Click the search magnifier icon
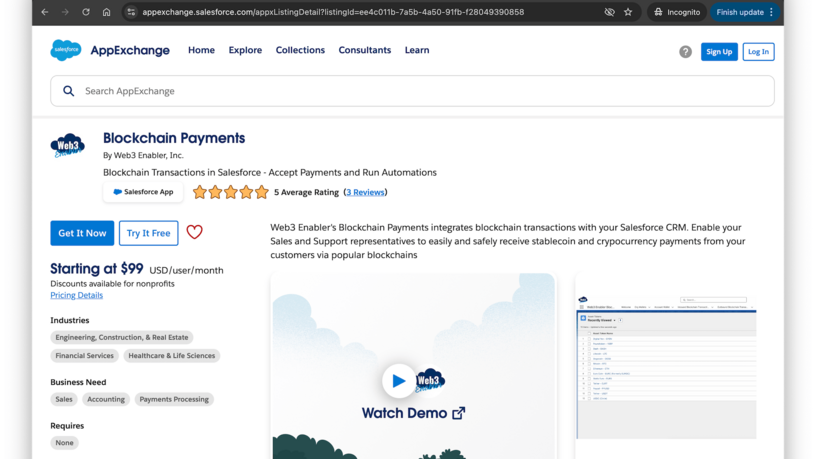Image resolution: width=816 pixels, height=459 pixels. pos(68,91)
